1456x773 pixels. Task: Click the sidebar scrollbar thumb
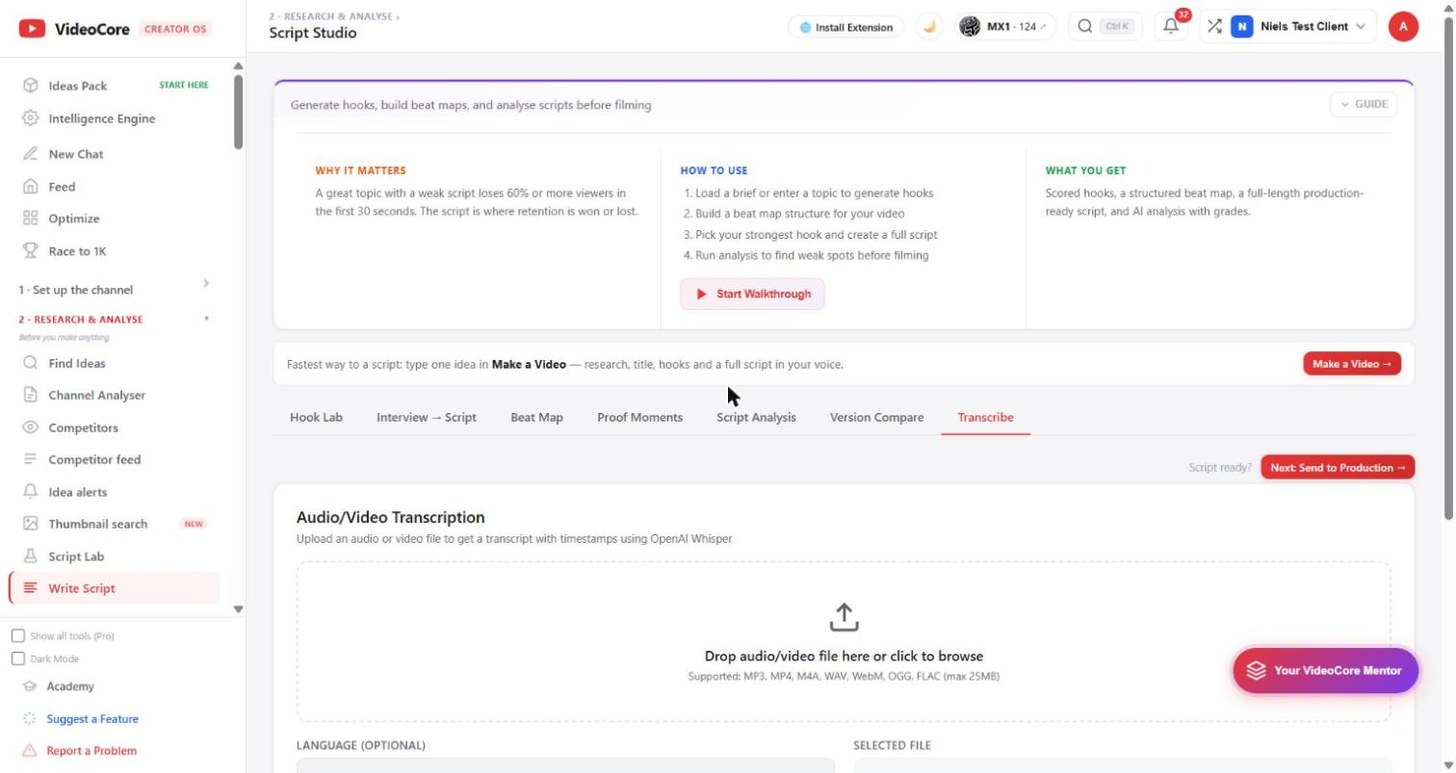coord(238,111)
